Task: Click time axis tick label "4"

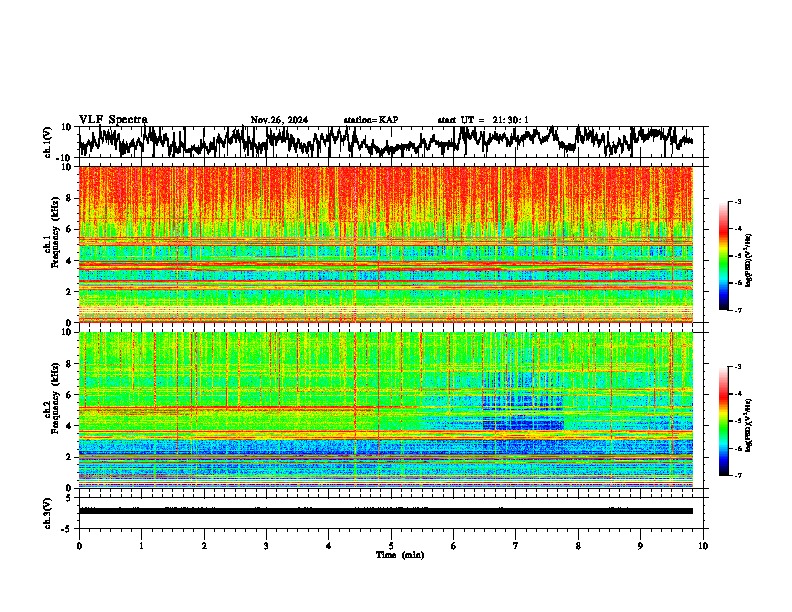Action: coord(329,546)
